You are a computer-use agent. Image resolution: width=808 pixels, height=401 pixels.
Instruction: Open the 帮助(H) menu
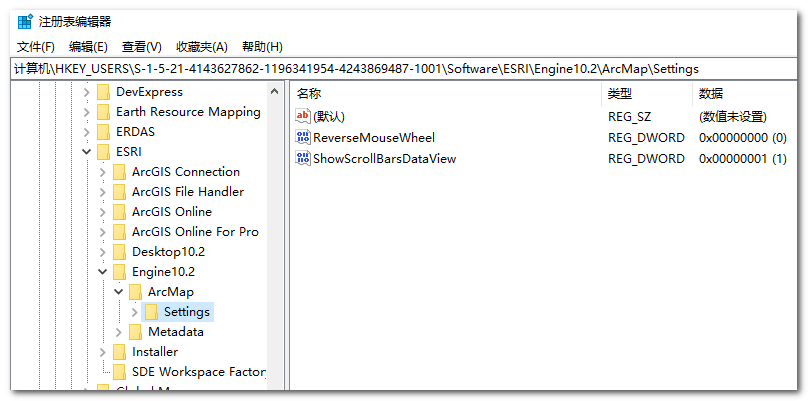click(262, 47)
